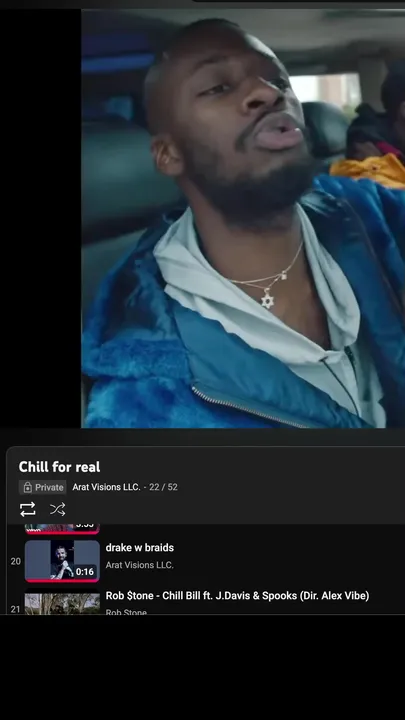Open playlist owner Arat Visions LLC. link
This screenshot has height=720, width=405.
(x=107, y=487)
